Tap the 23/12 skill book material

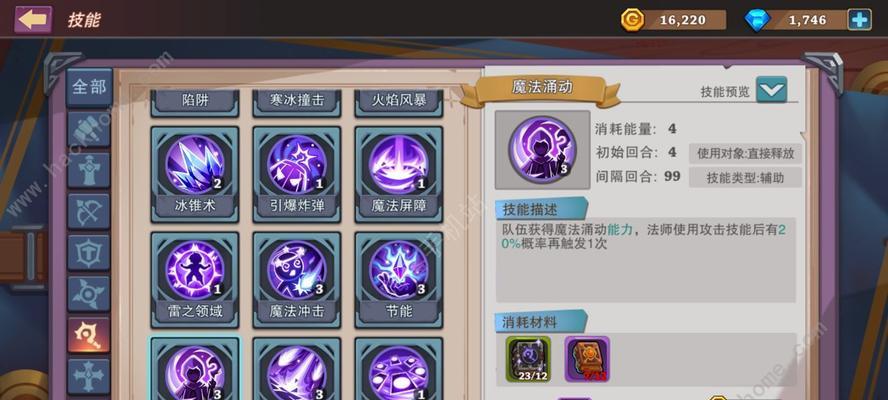528,359
